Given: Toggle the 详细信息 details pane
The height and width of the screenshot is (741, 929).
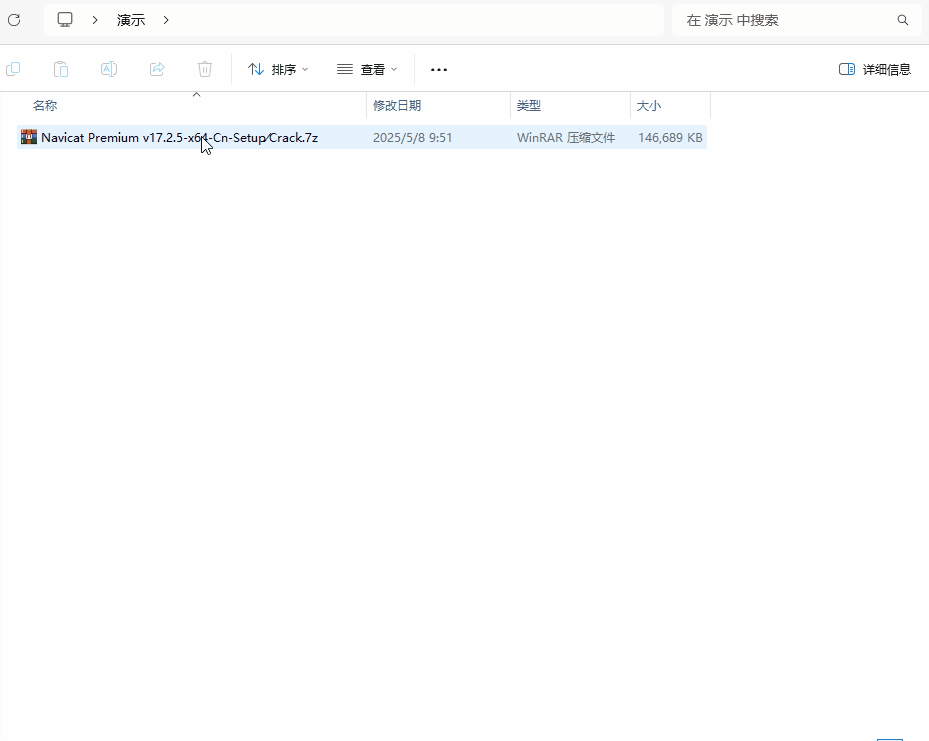Looking at the screenshot, I should 874,69.
